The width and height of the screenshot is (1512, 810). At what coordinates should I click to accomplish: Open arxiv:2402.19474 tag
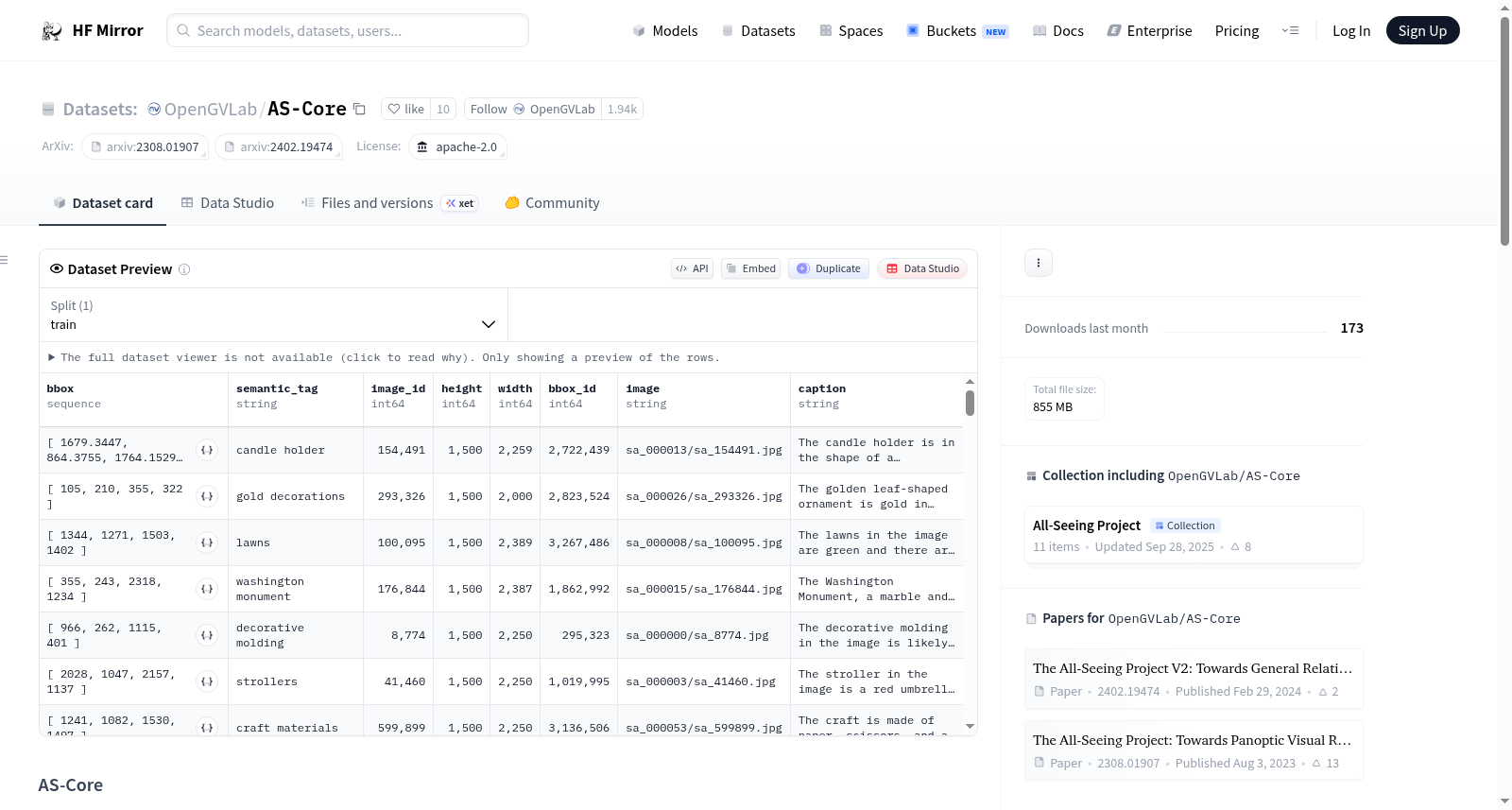pos(279,147)
